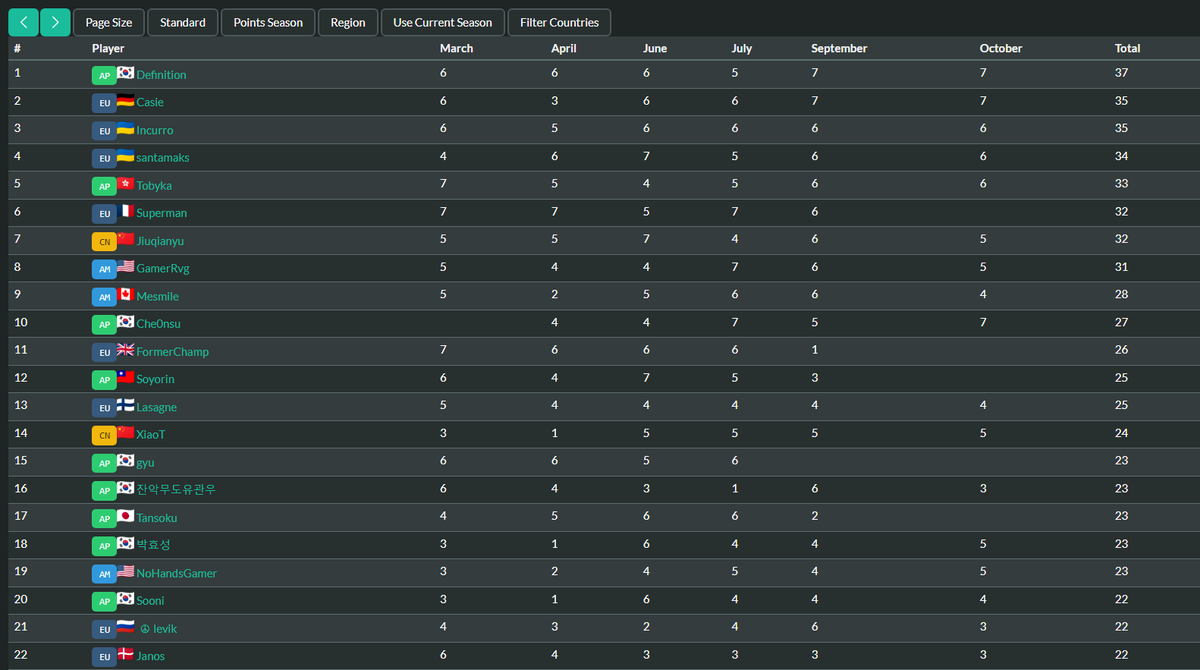The height and width of the screenshot is (670, 1200).
Task: Click China flag beside XiaoT
Action: coord(125,433)
